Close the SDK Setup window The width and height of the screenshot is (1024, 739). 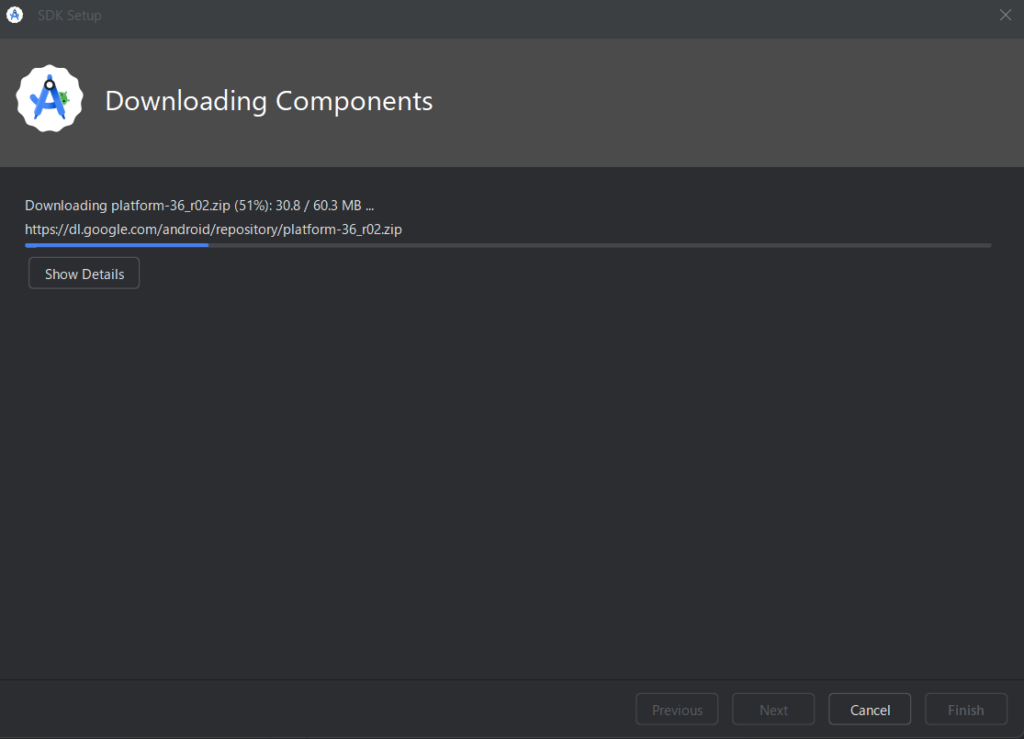coord(1005,15)
